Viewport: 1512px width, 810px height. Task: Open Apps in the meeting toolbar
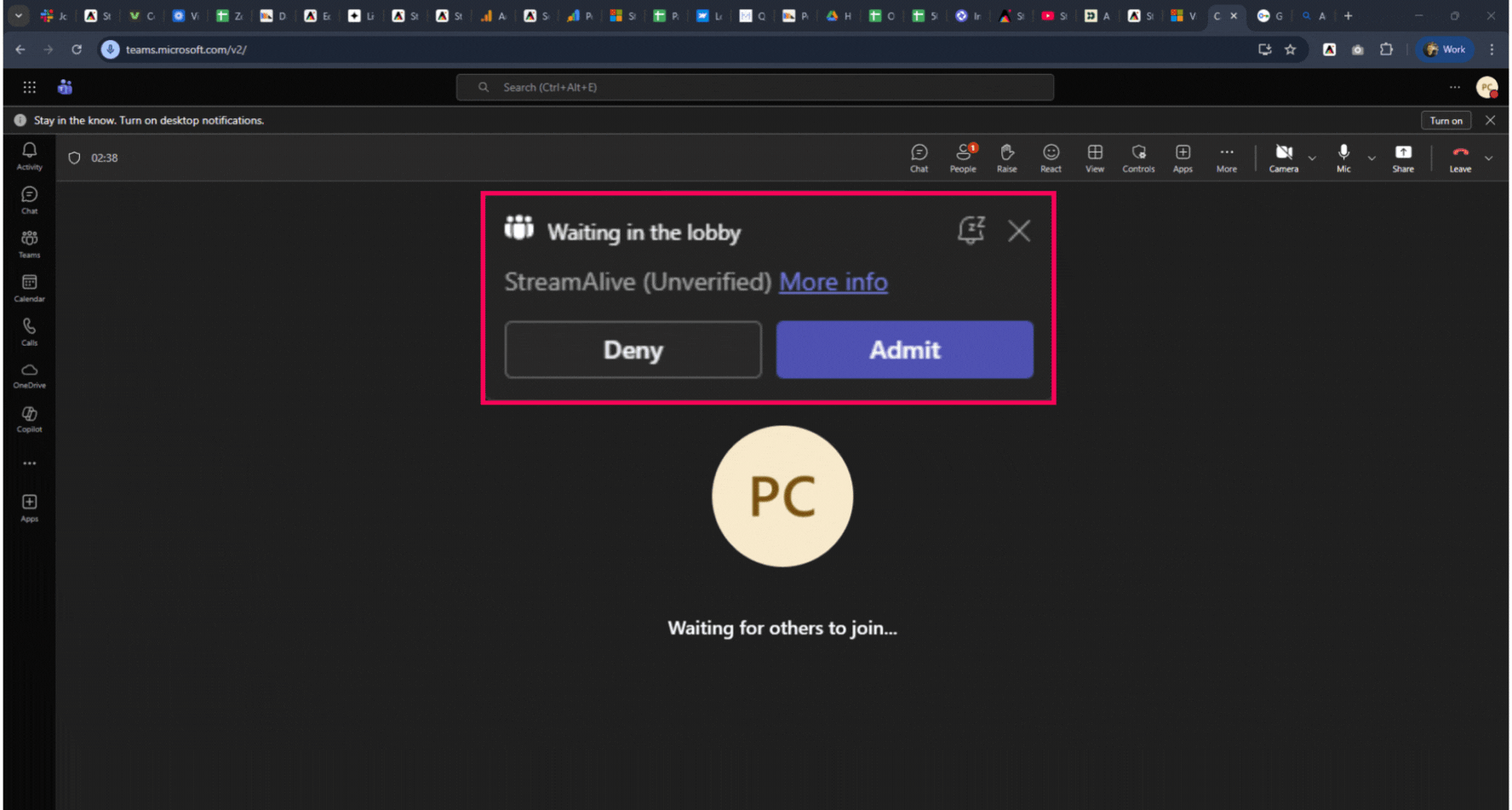click(x=1183, y=158)
